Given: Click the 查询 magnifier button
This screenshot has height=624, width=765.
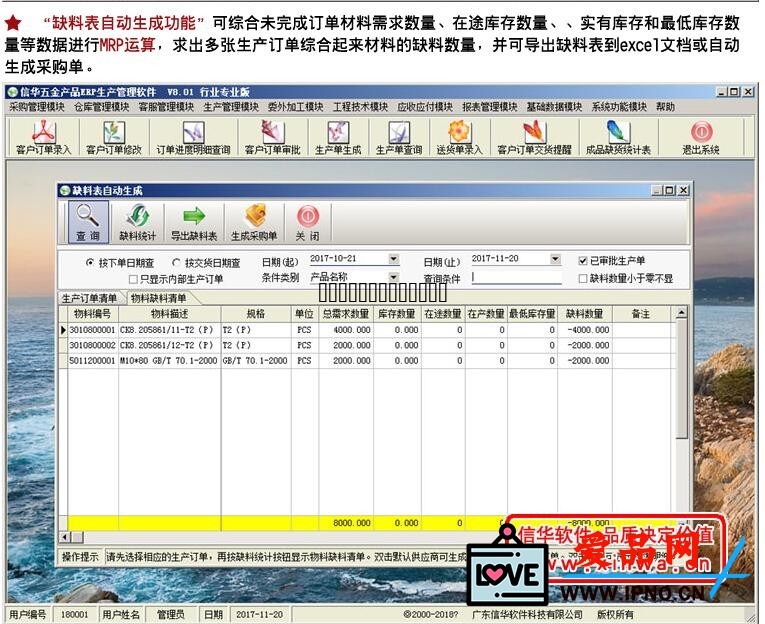Looking at the screenshot, I should click(88, 222).
